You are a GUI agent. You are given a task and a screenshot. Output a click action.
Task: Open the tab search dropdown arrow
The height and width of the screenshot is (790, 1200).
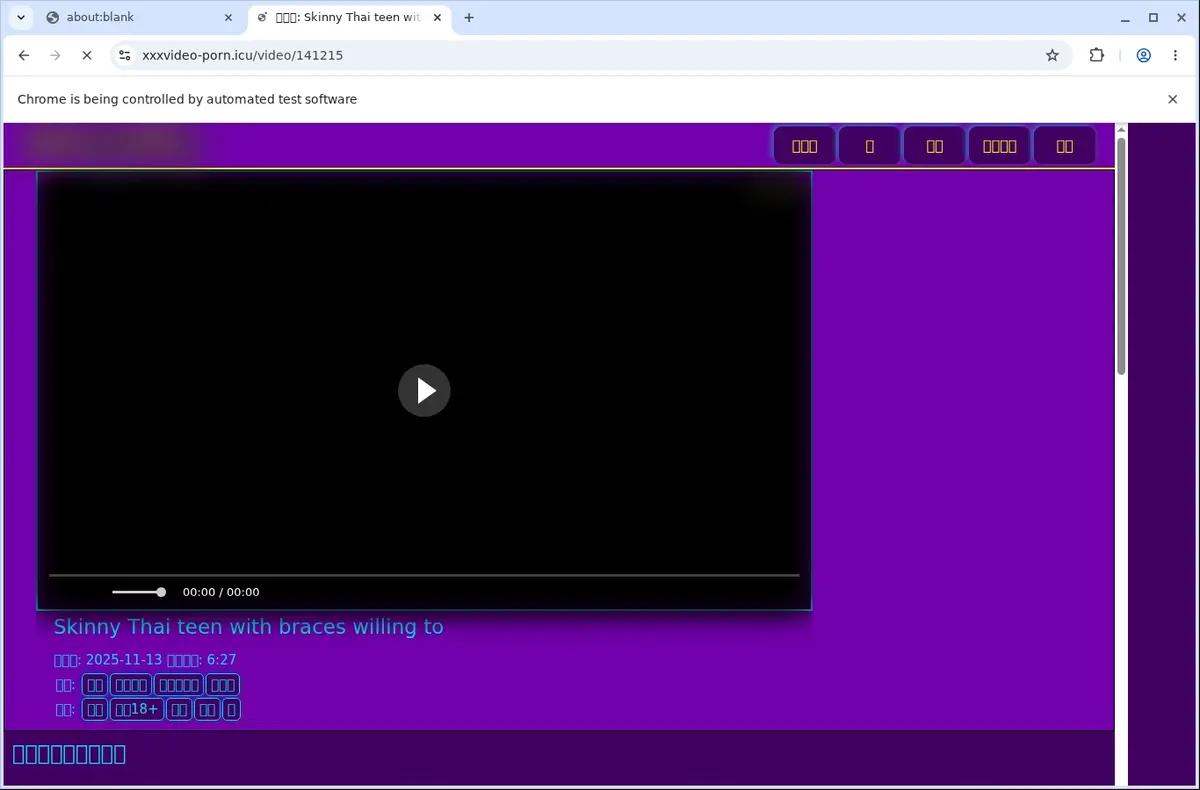pyautogui.click(x=20, y=17)
